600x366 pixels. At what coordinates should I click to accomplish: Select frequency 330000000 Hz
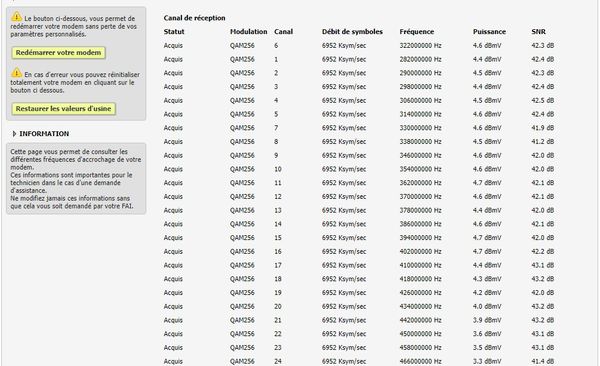[421, 128]
